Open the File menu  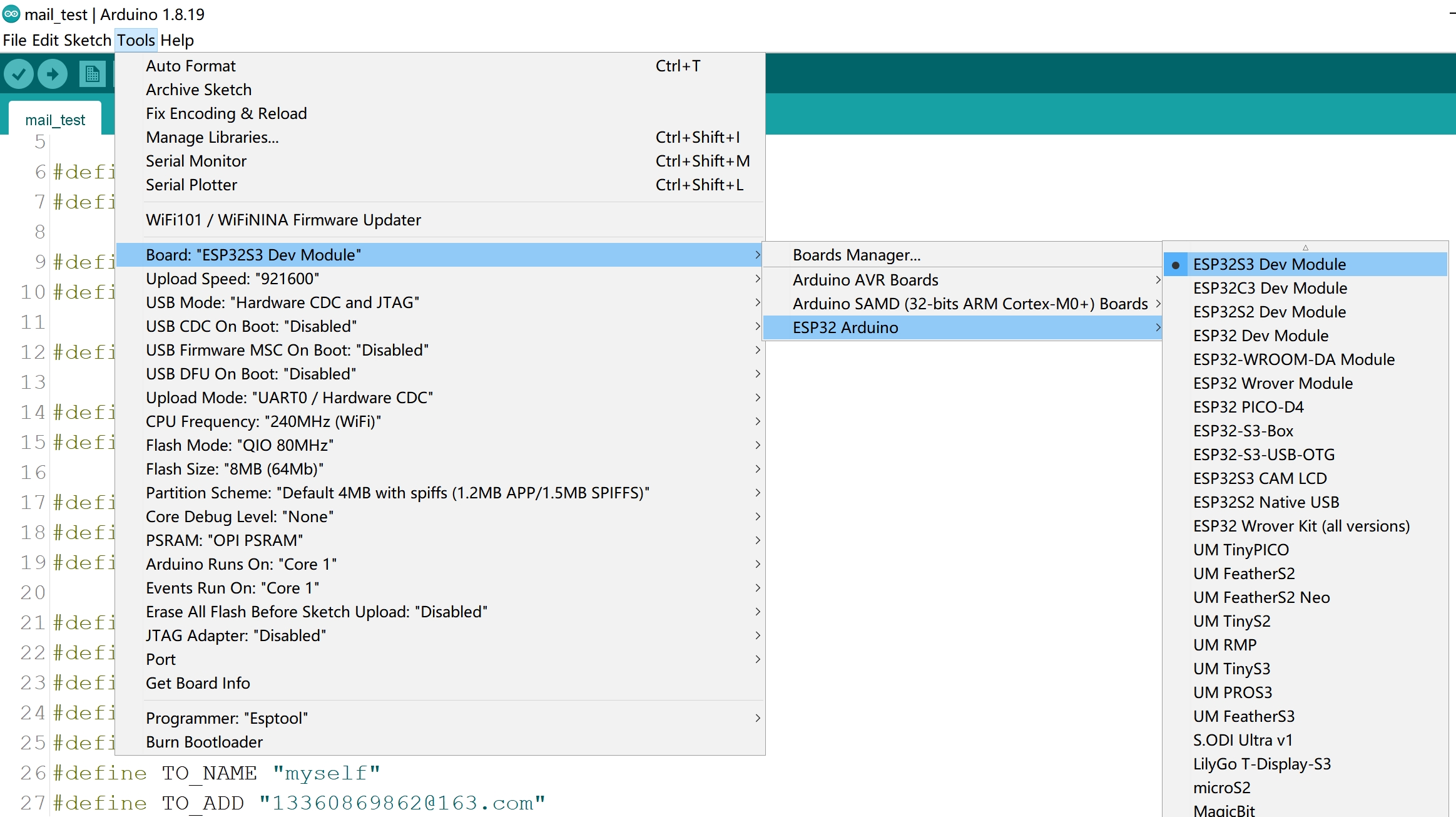pos(14,40)
